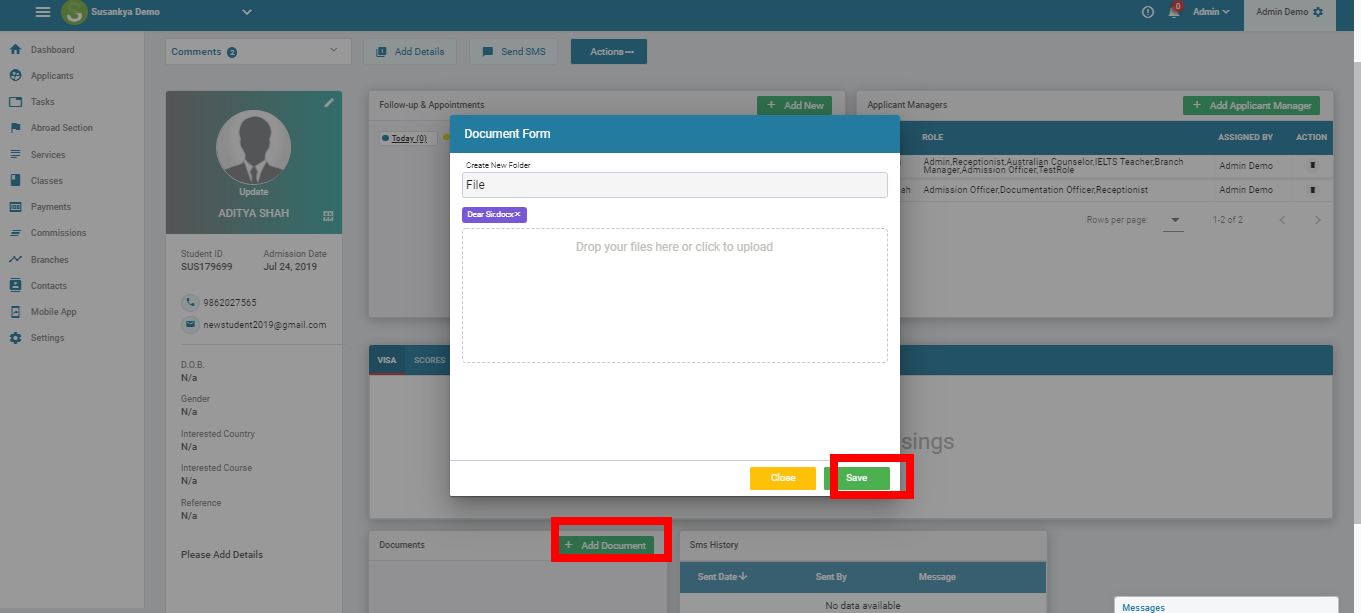Select the VISA tab
The height and width of the screenshot is (613, 1361).
pos(387,360)
